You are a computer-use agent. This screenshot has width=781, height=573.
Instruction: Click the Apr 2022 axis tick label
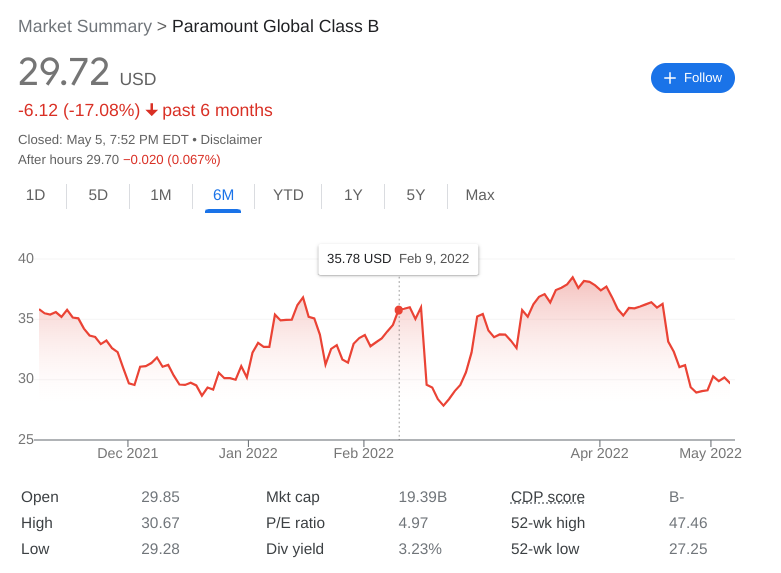click(599, 453)
